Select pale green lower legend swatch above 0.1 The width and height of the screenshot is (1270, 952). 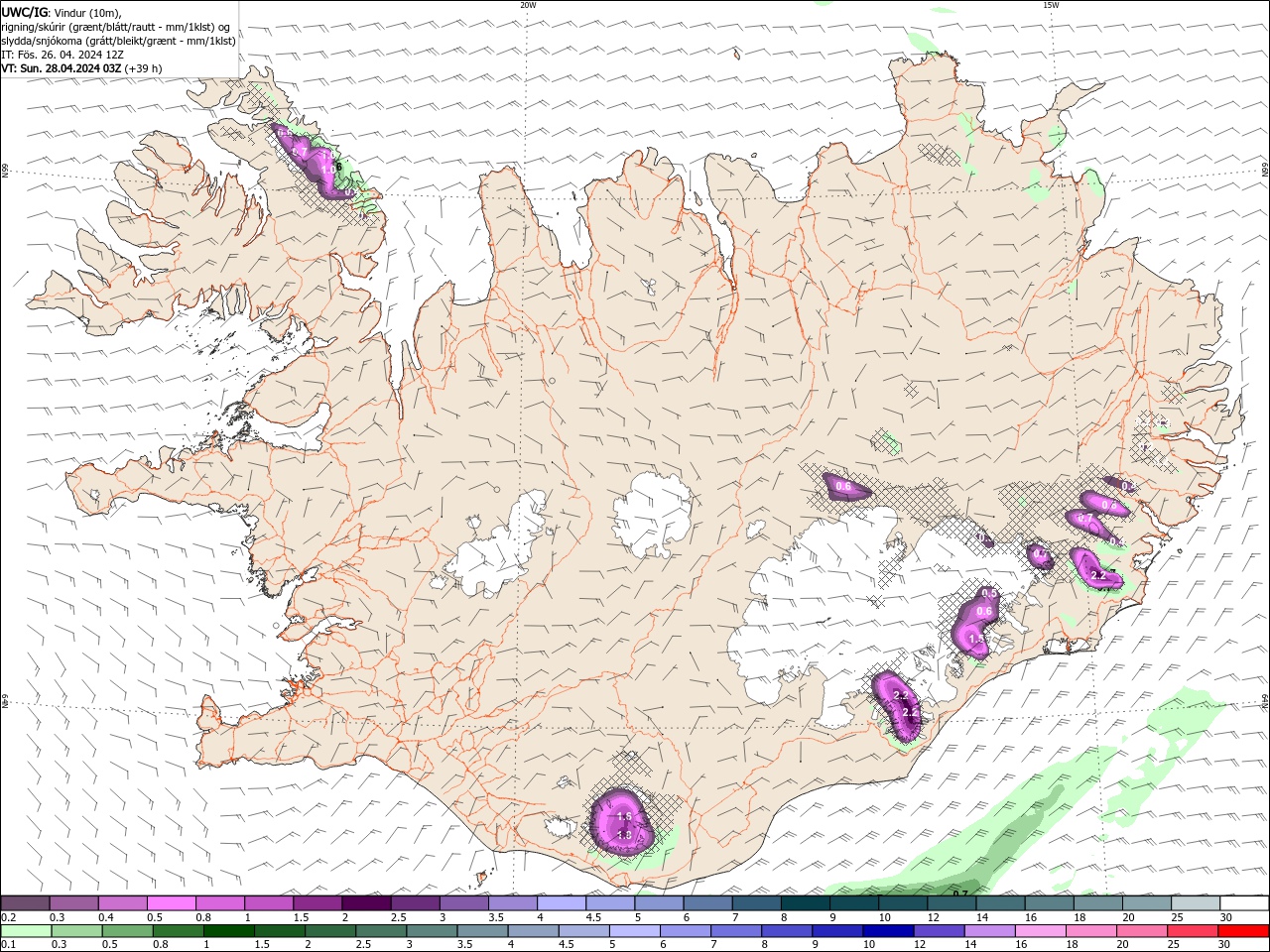click(x=26, y=931)
